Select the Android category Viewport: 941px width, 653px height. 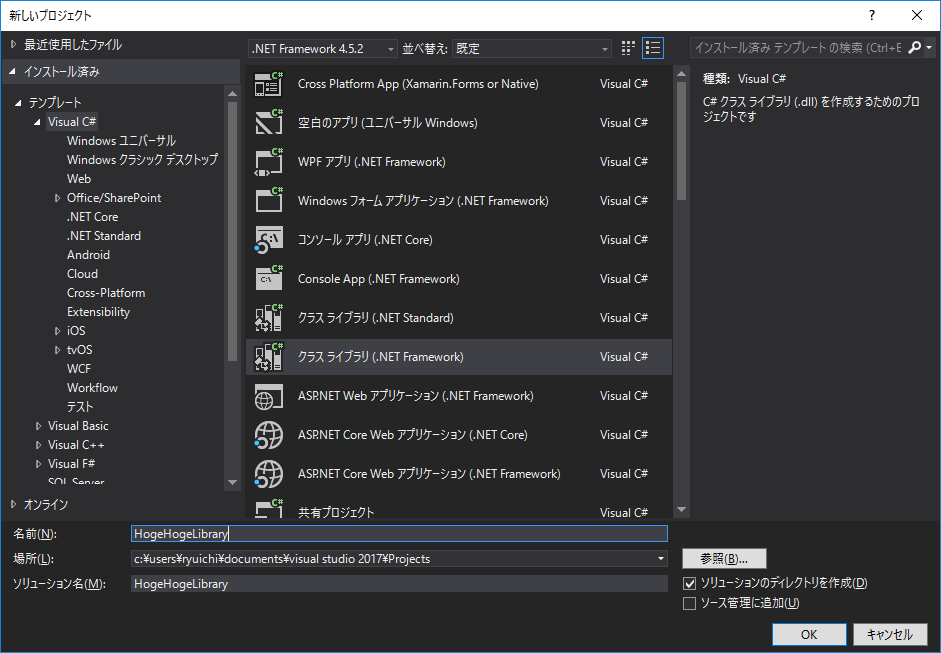pyautogui.click(x=88, y=255)
